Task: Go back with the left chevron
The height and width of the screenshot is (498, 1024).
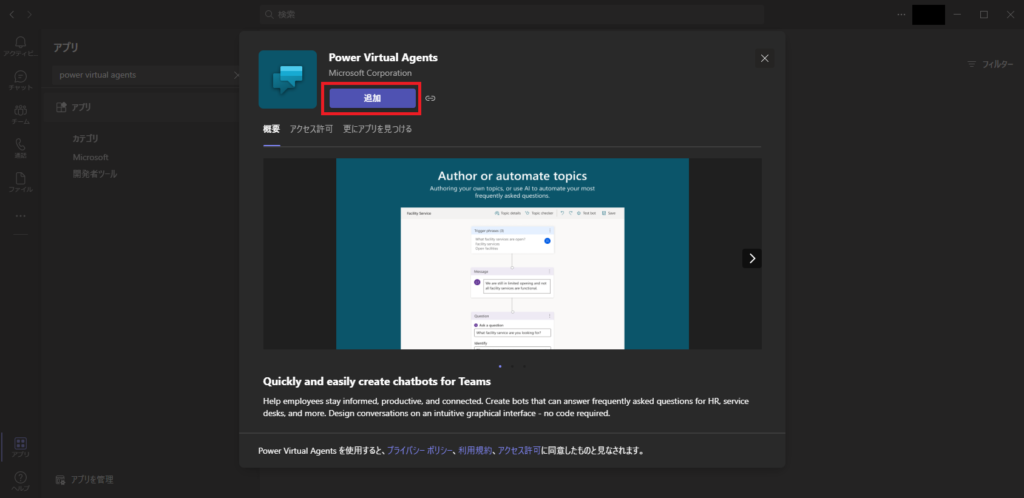Action: point(12,14)
